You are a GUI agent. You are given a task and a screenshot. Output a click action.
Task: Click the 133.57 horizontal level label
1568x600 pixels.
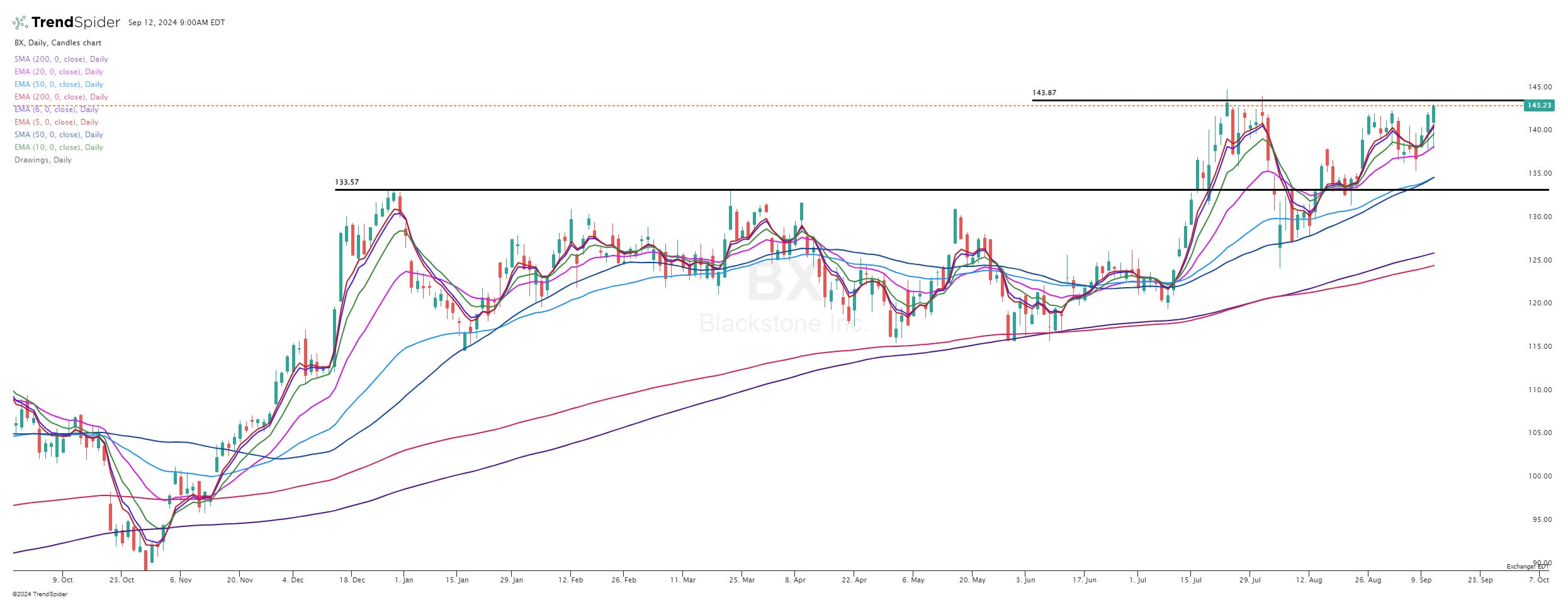point(347,182)
